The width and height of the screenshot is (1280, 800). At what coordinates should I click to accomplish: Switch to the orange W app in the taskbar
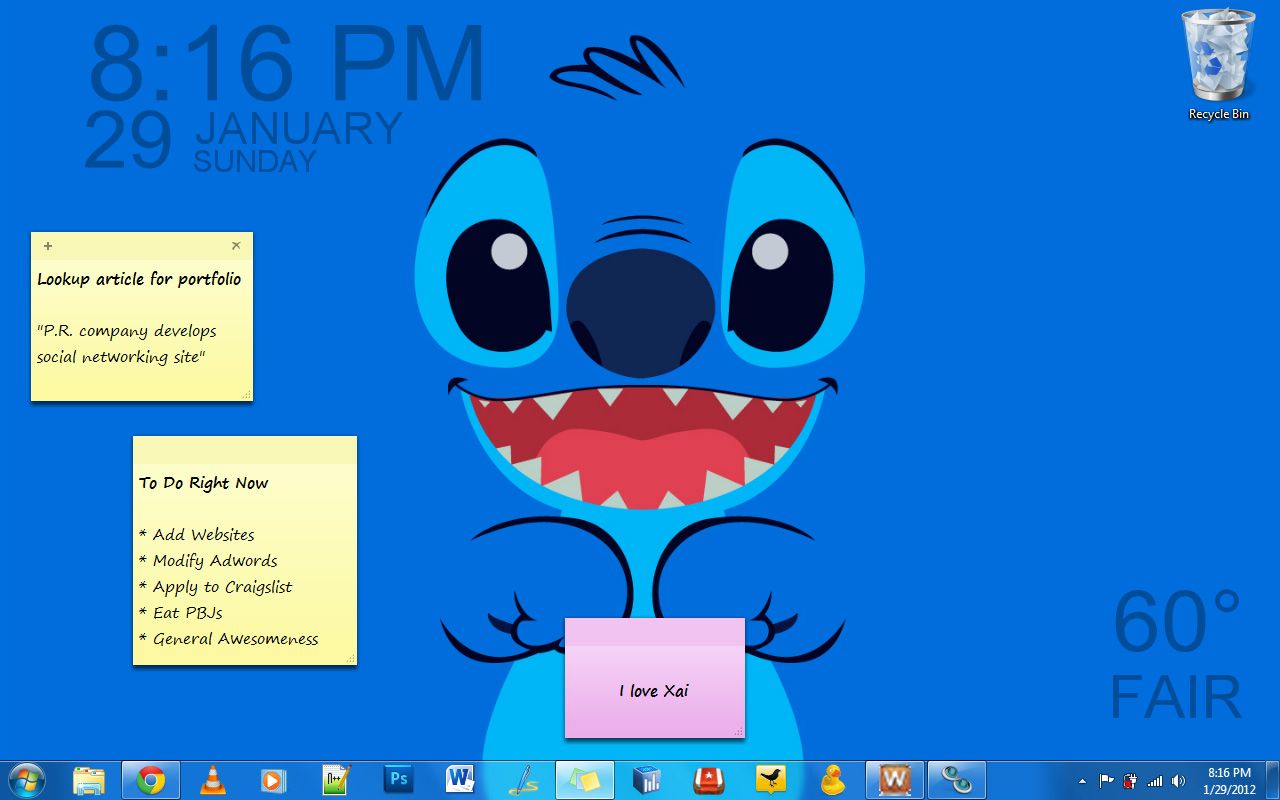point(895,779)
